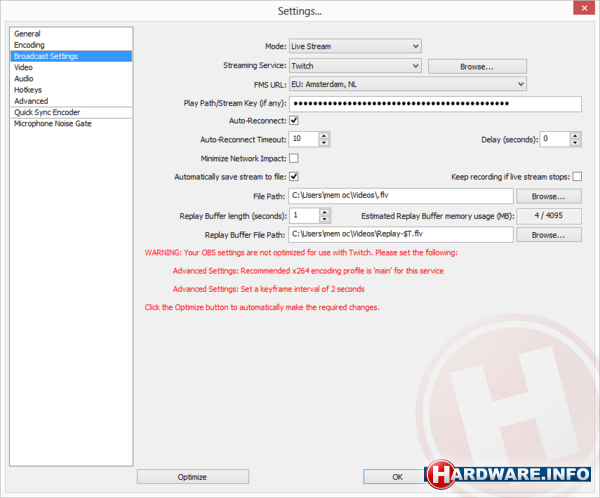Click the 'Click the Optimize button to automatically' text

click(262, 307)
